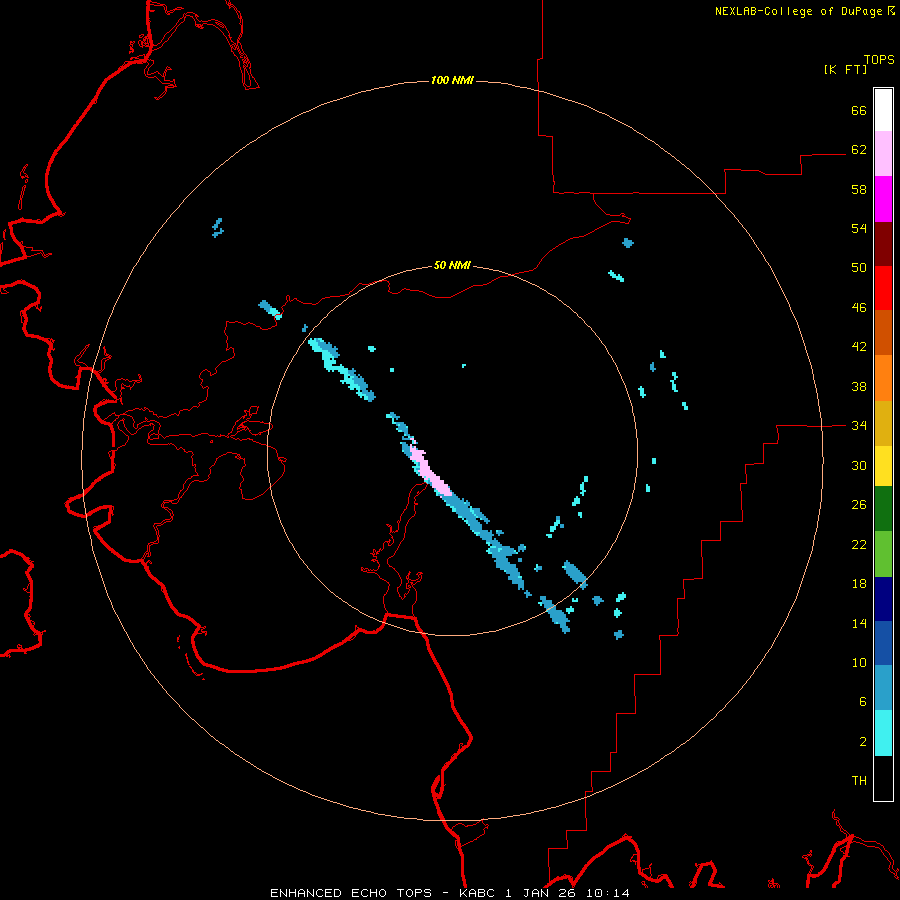
Task: Click the white swatch on the tops scale
Action: click(883, 110)
